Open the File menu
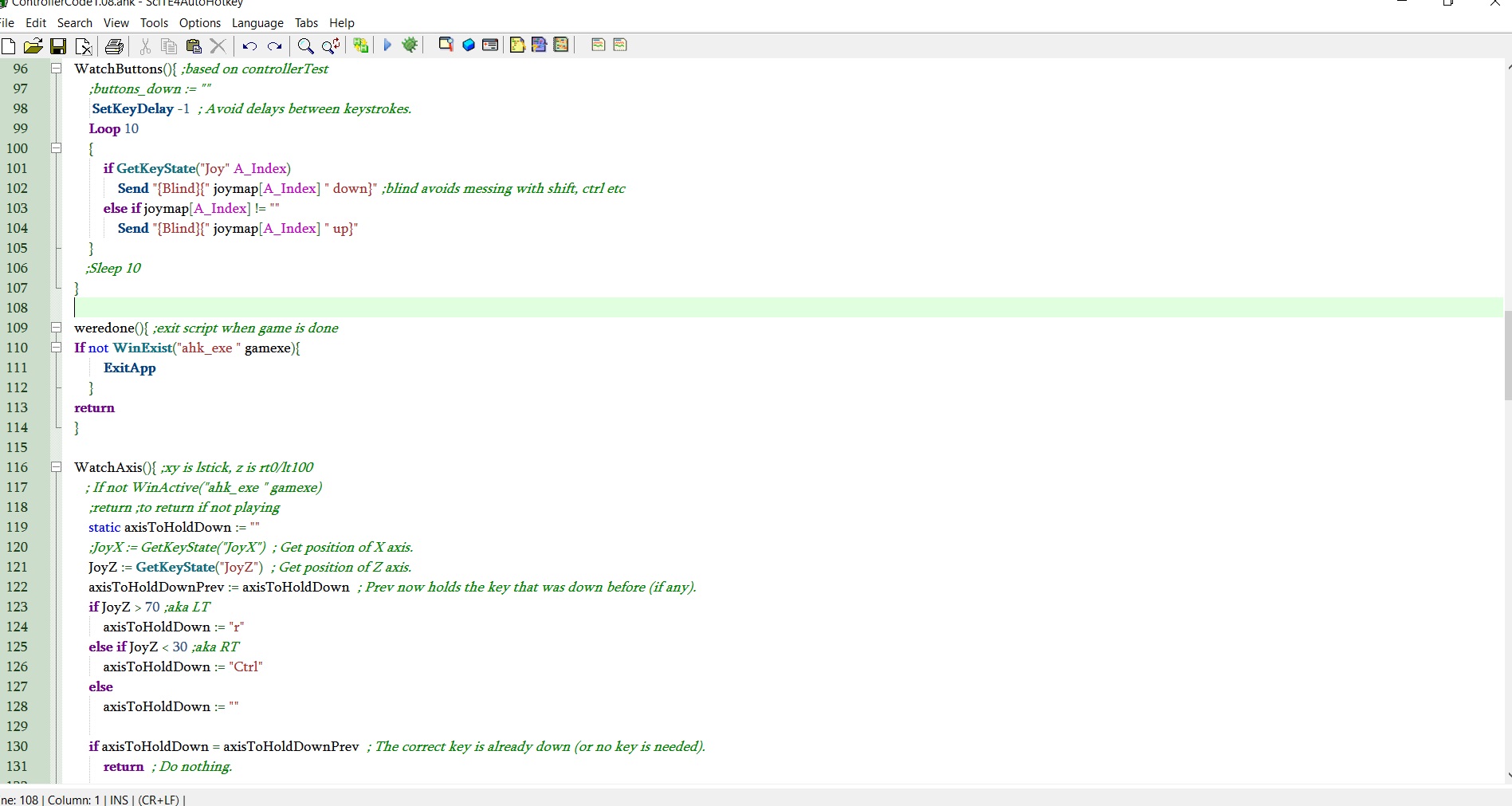1512x806 pixels. point(7,23)
